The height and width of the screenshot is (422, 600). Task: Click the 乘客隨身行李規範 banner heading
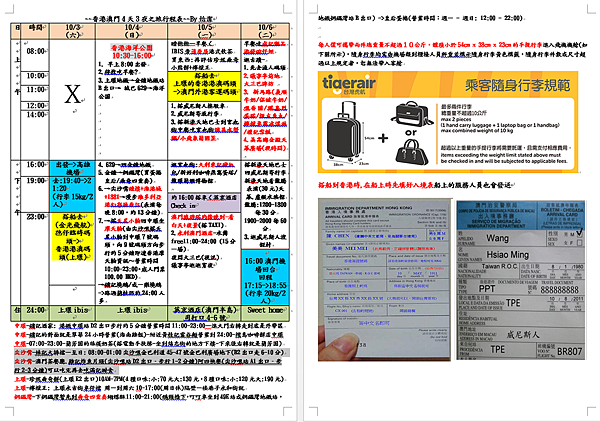click(517, 85)
